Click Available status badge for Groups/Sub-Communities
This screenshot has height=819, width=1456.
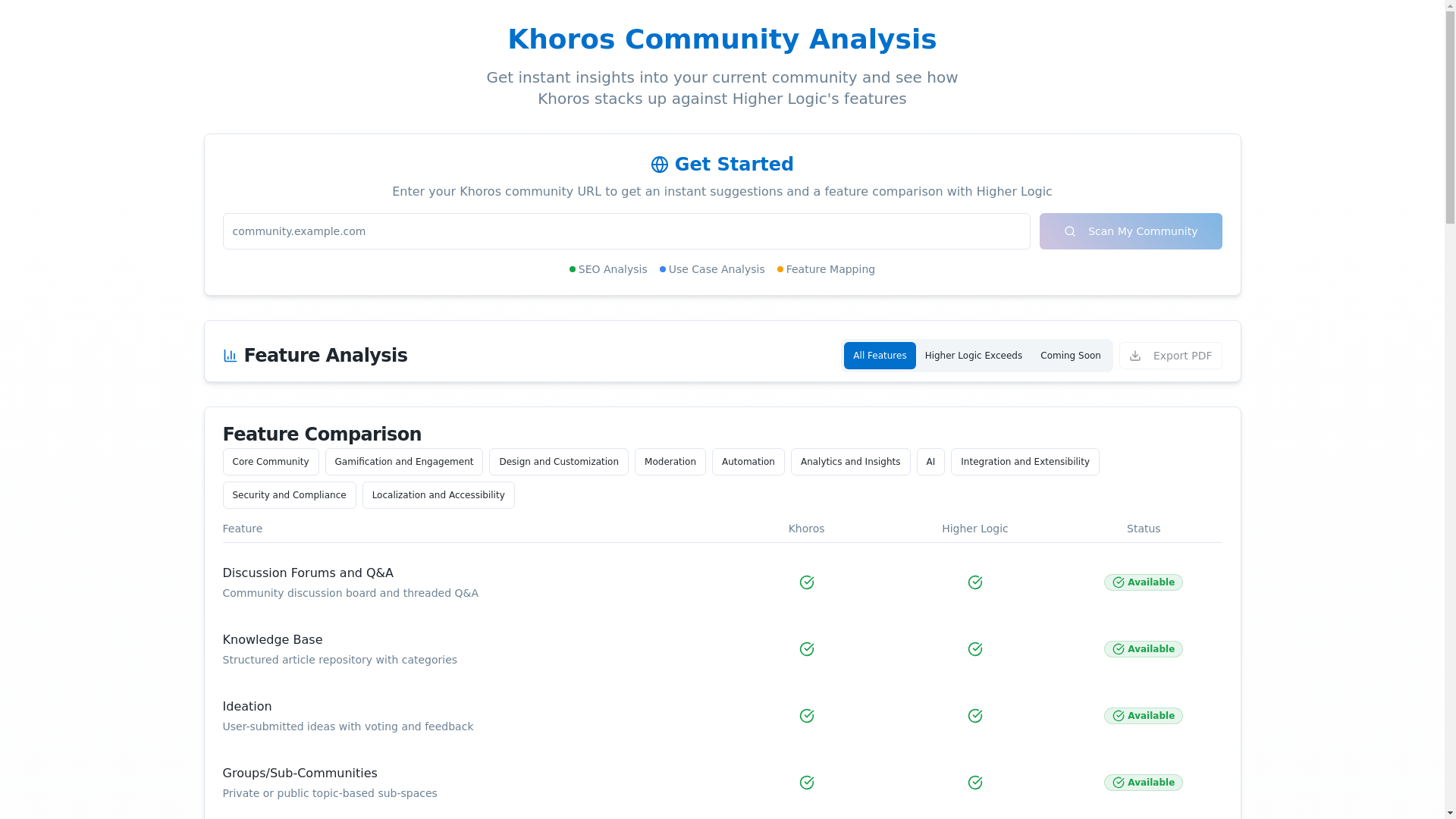1143,783
